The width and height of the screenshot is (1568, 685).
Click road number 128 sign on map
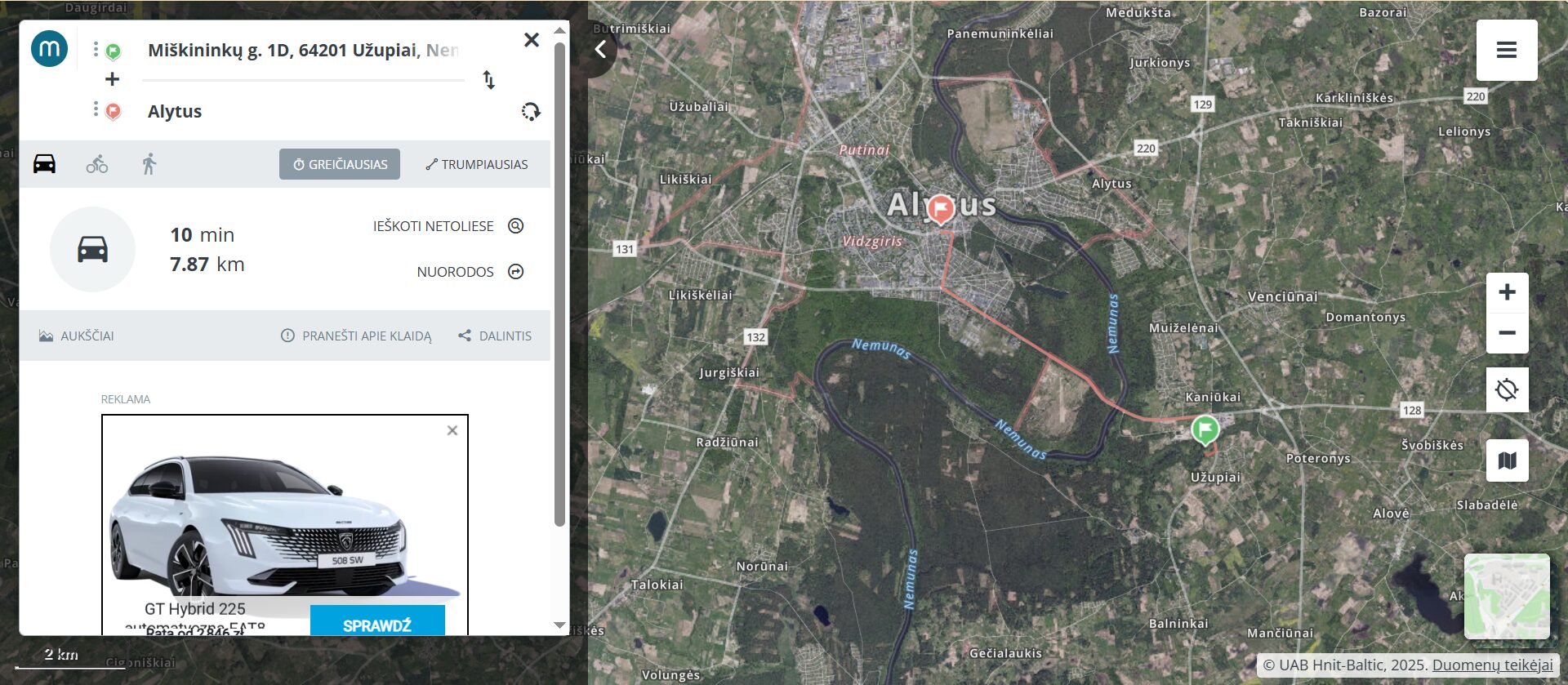[1412, 410]
